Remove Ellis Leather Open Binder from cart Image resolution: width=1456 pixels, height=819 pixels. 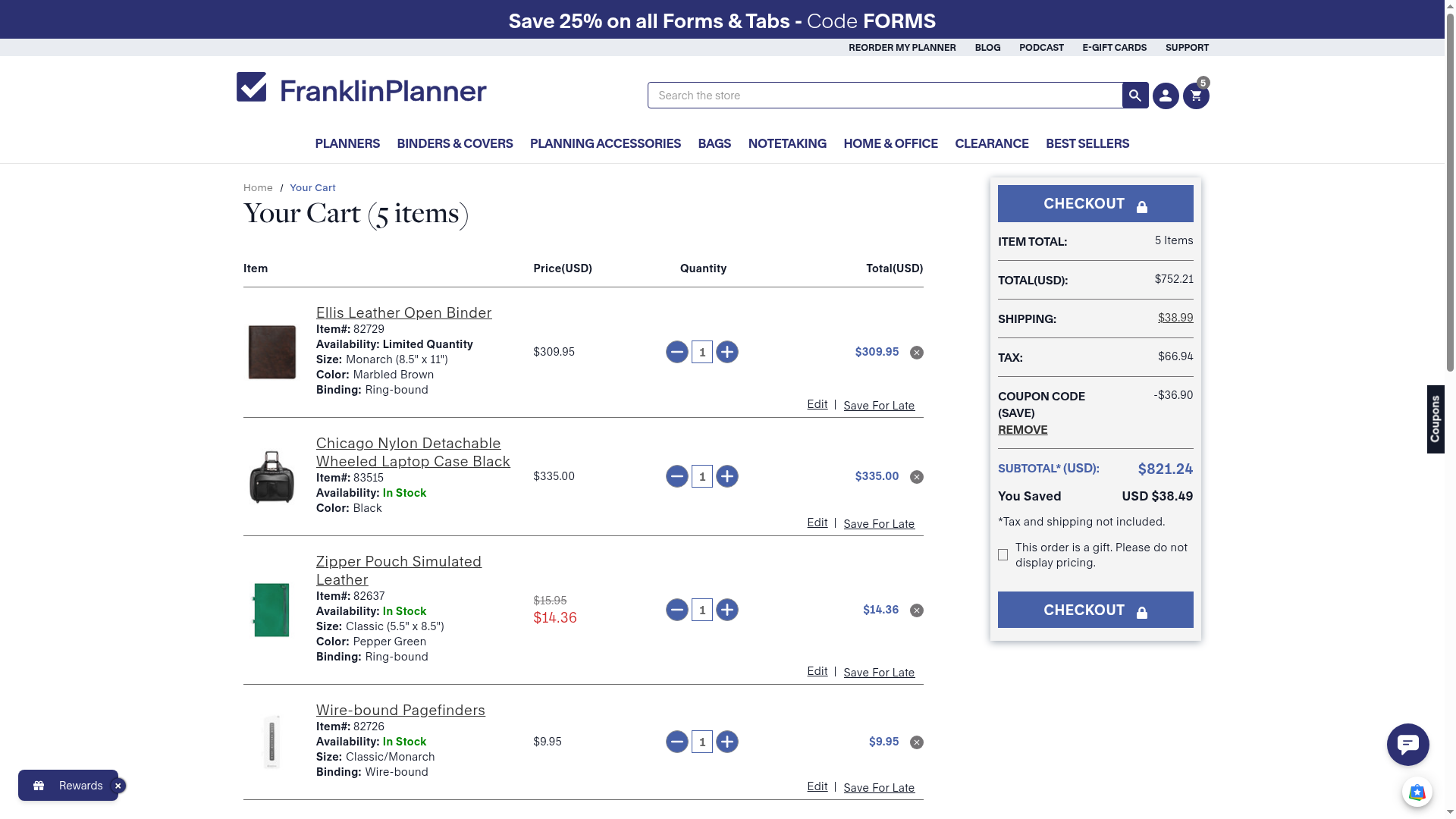tap(916, 353)
